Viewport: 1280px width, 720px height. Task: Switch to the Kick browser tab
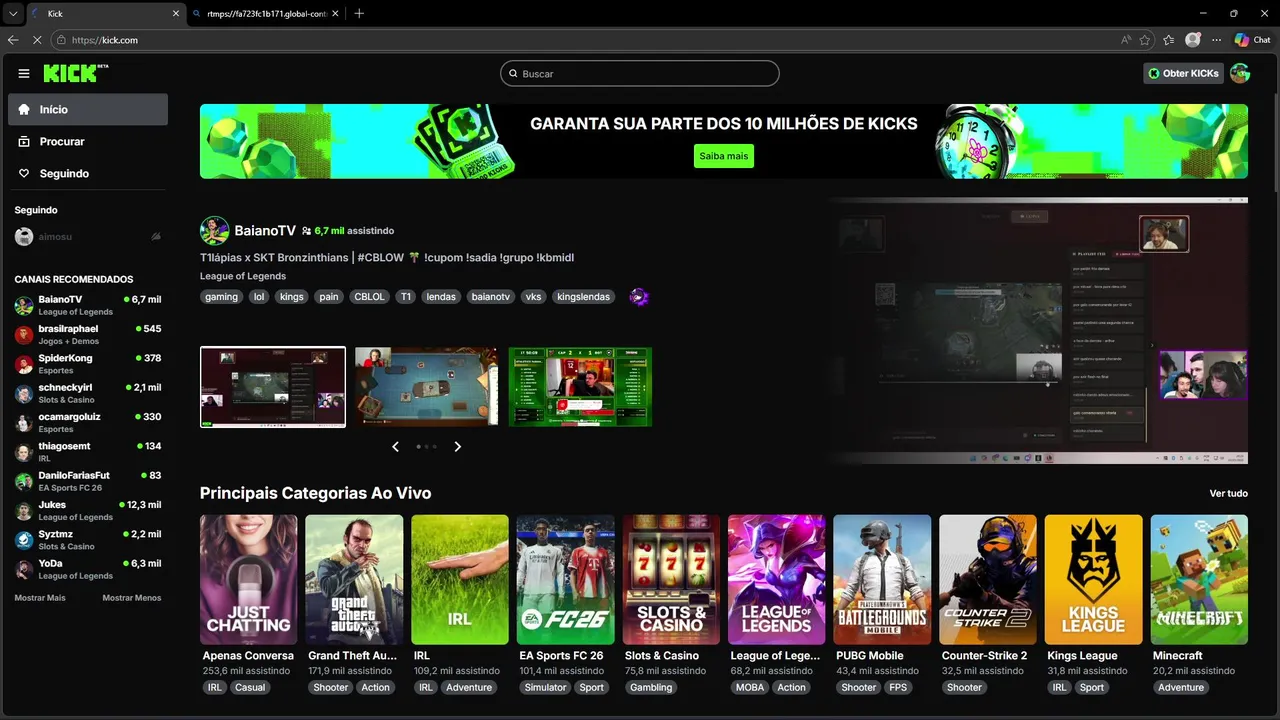[x=106, y=14]
